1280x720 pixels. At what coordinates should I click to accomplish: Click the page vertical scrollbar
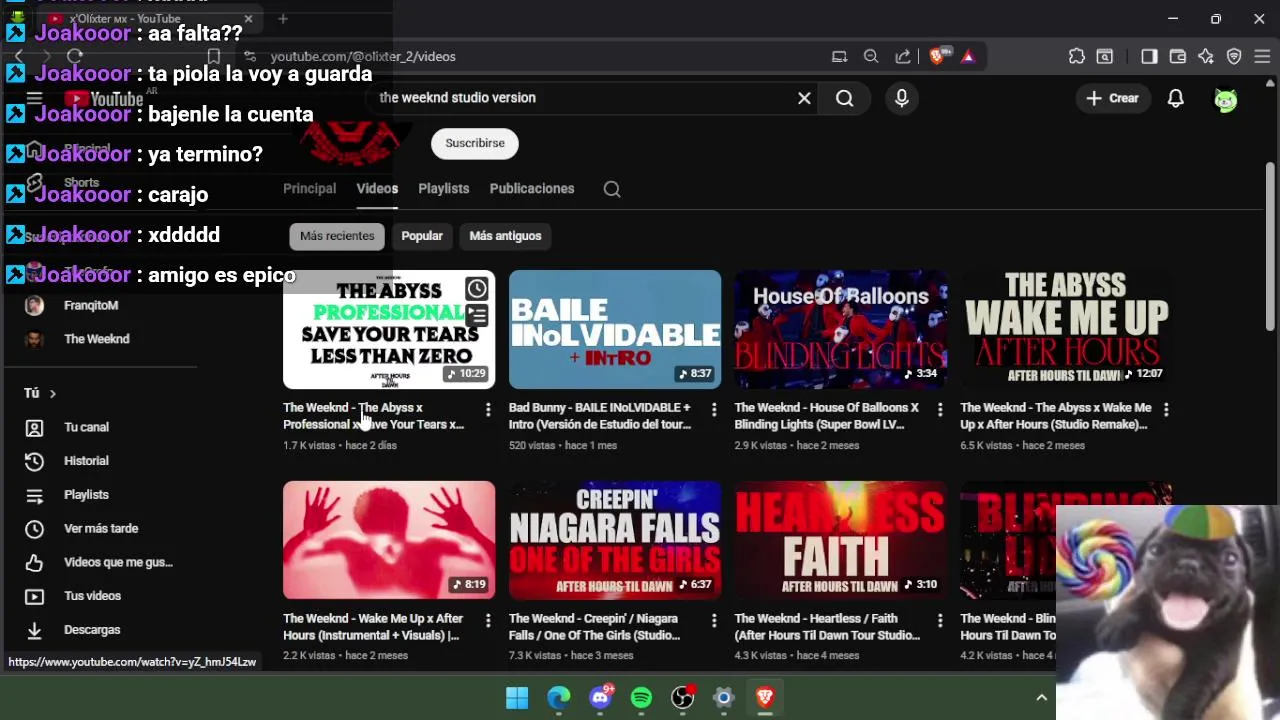pyautogui.click(x=1270, y=245)
